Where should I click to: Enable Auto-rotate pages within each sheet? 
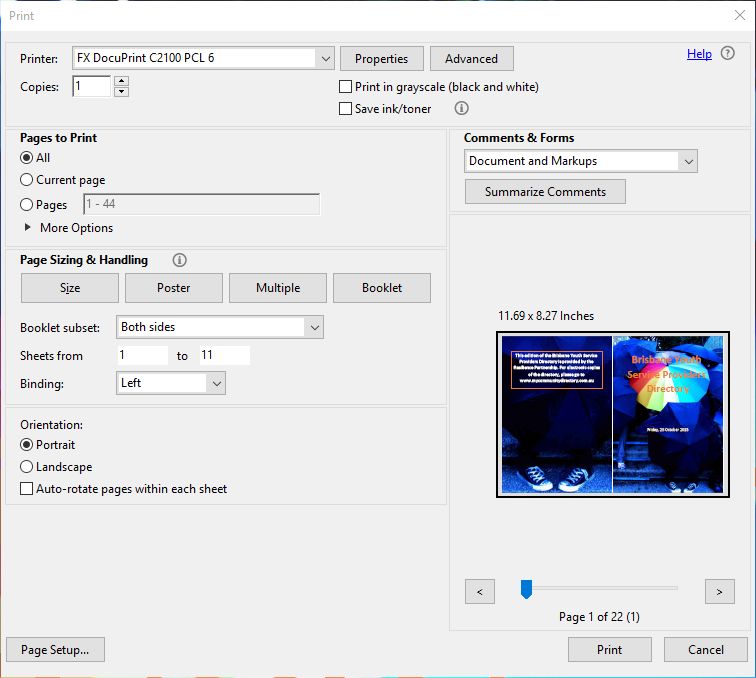[x=27, y=488]
